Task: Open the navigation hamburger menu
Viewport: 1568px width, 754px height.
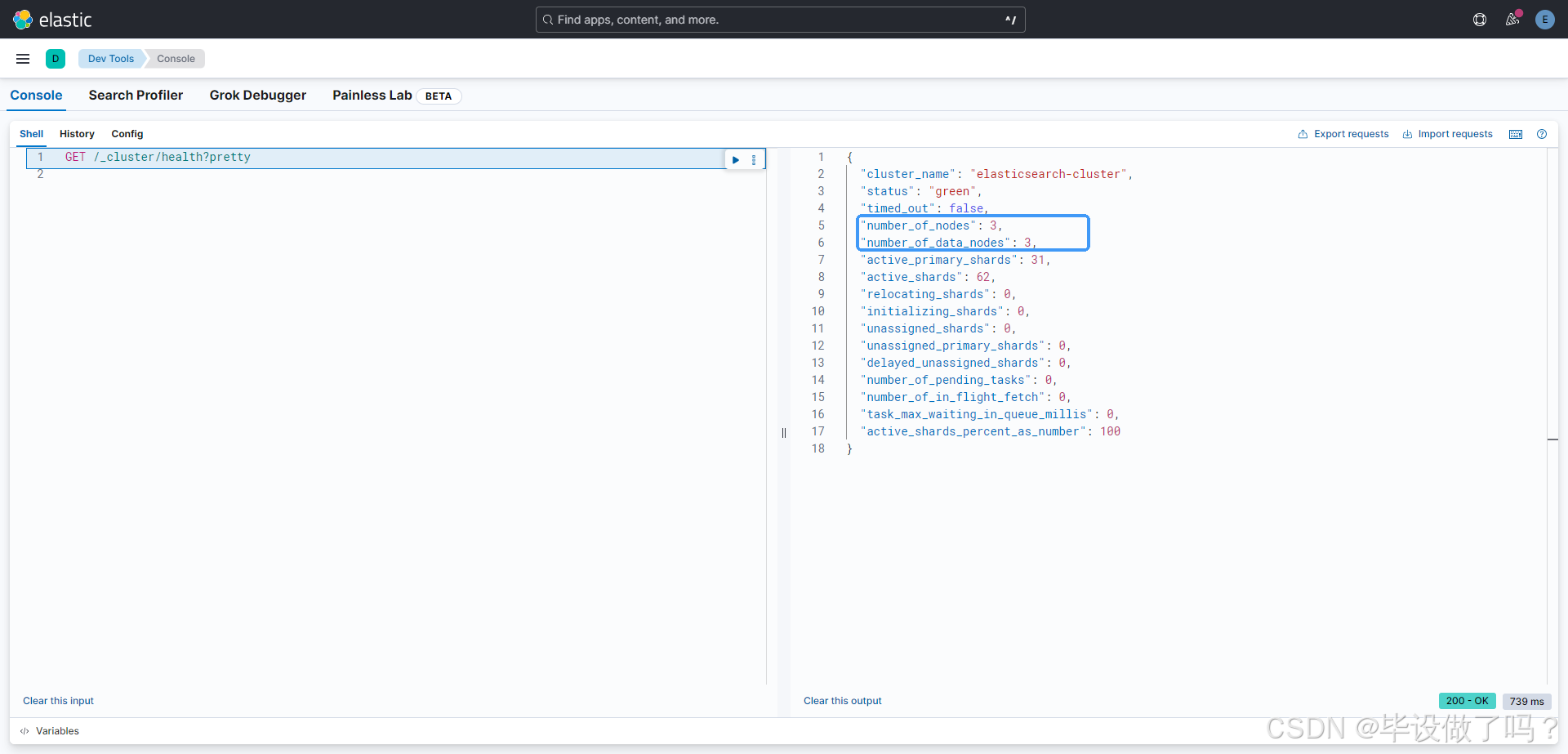Action: 22,58
